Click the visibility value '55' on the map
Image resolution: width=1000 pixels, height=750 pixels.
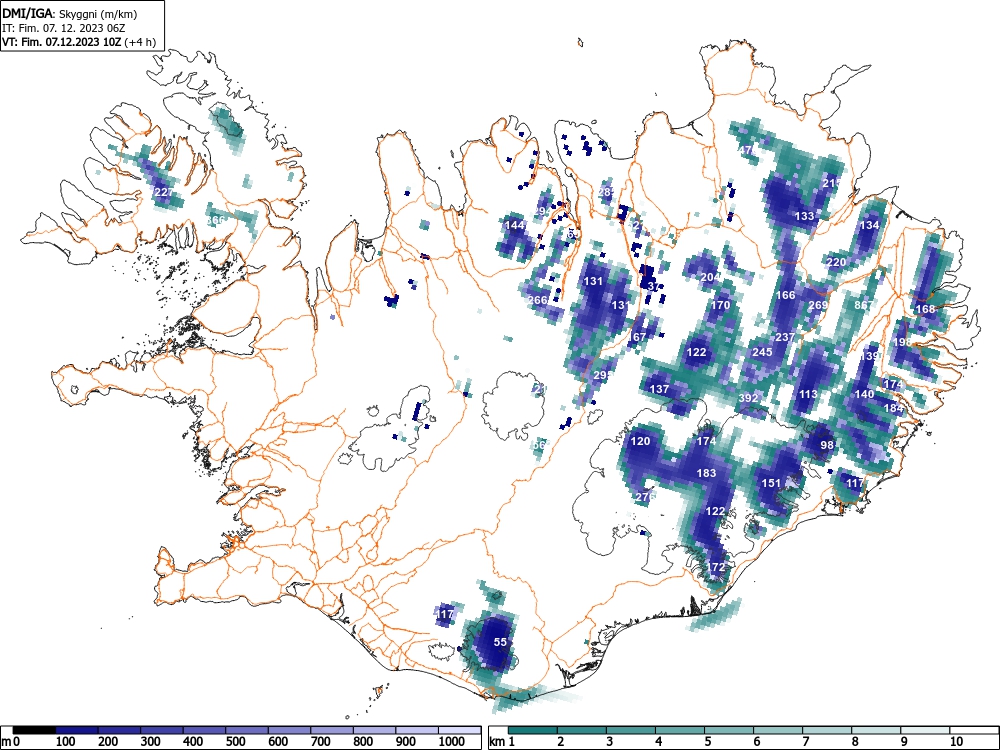501,642
